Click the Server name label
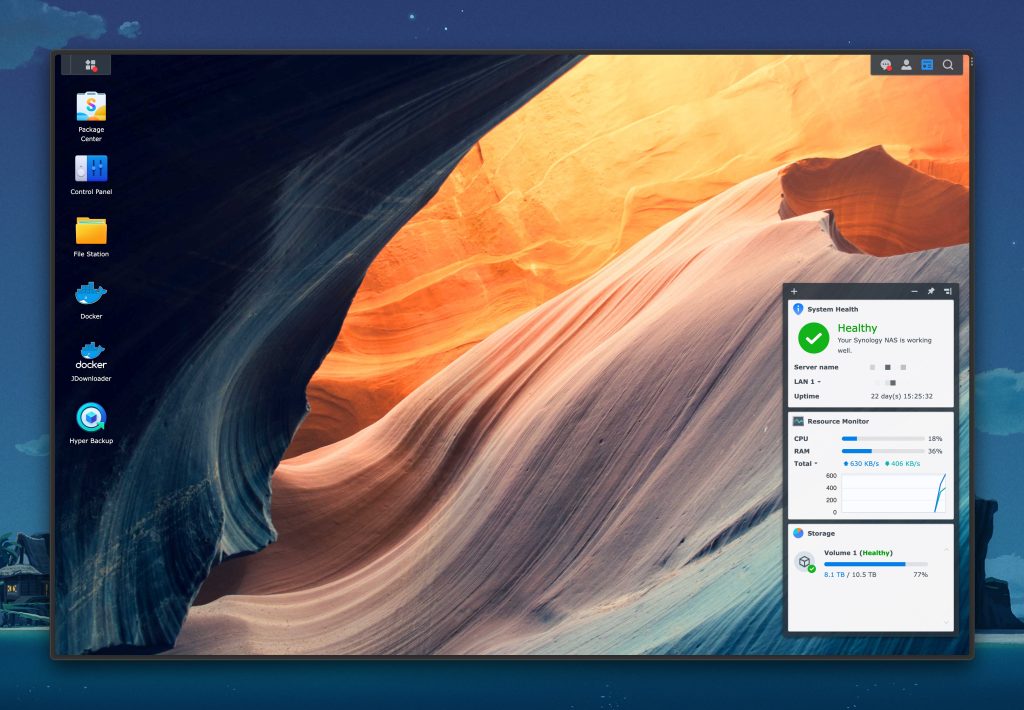Screen dimensions: 1024x710 [816, 367]
